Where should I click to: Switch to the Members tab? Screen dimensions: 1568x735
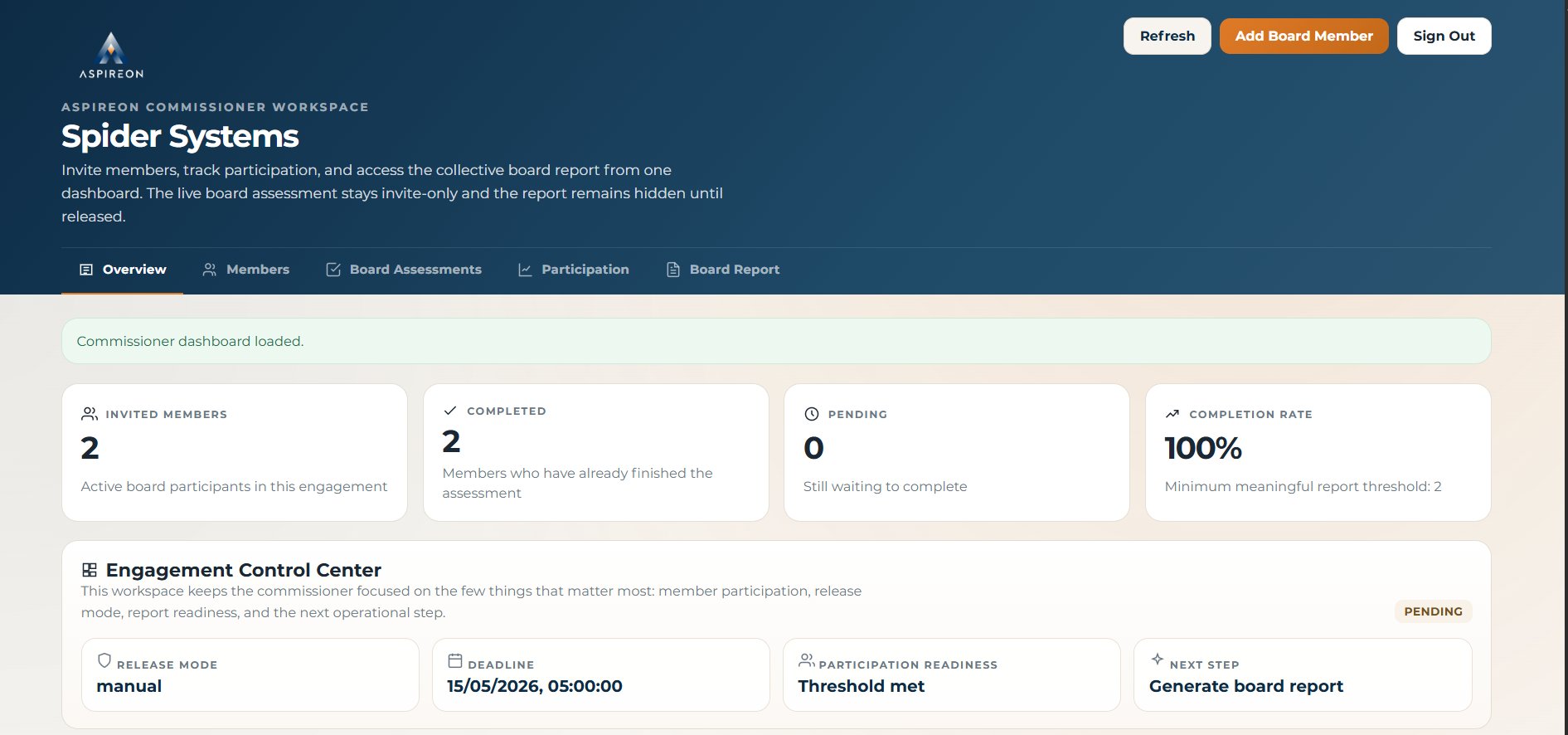click(x=246, y=270)
